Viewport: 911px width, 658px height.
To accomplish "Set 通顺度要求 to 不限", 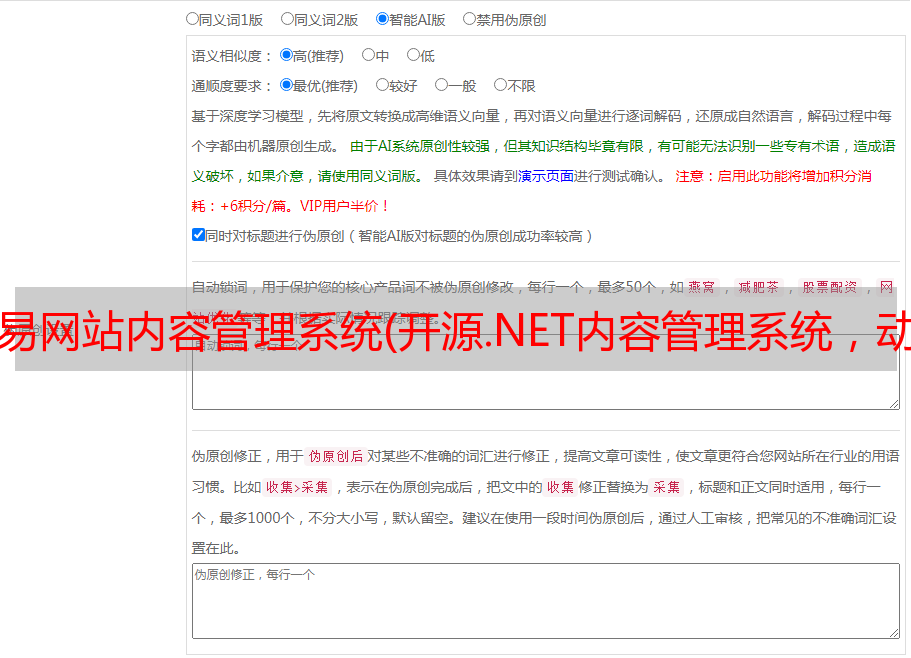I will point(500,85).
